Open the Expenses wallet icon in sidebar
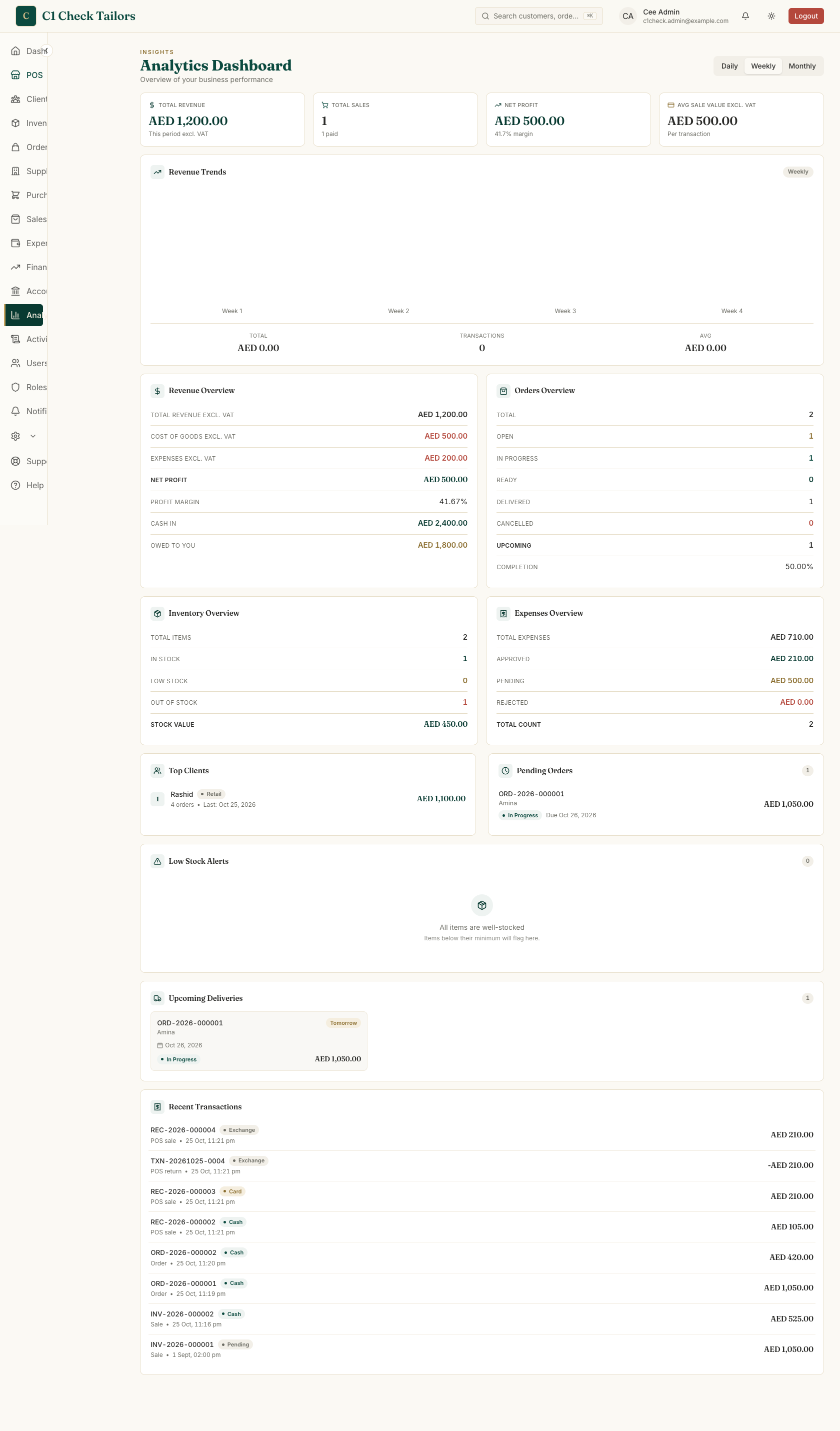The width and height of the screenshot is (840, 1431). (x=15, y=243)
